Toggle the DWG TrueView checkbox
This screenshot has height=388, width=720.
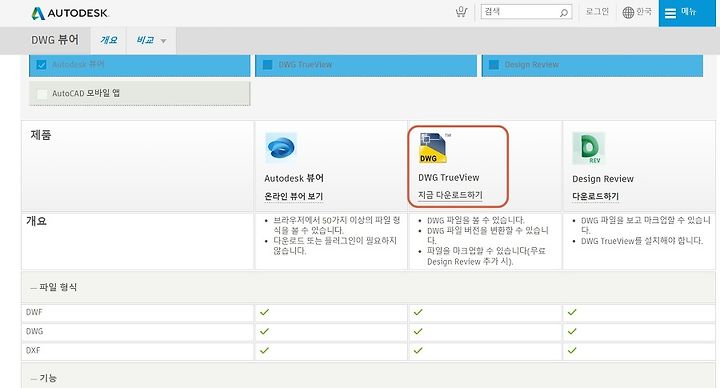tap(267, 65)
